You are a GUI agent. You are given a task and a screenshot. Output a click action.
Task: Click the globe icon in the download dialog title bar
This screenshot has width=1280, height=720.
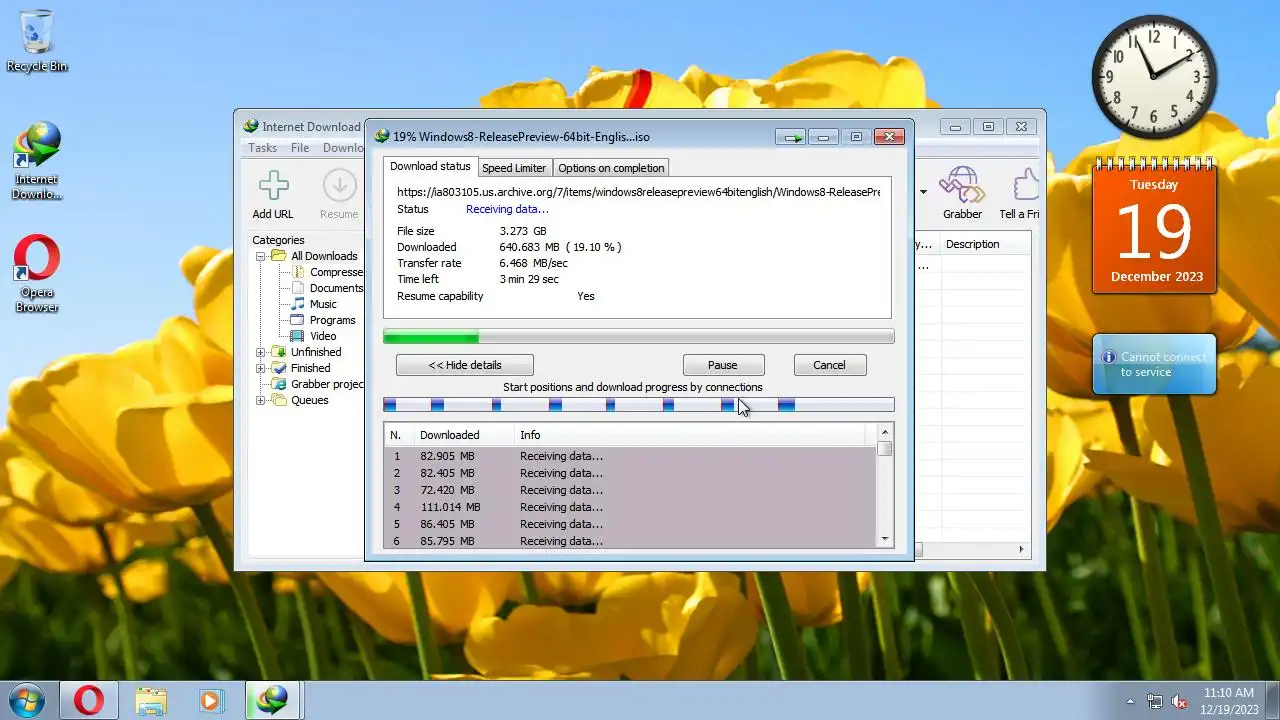tap(381, 137)
